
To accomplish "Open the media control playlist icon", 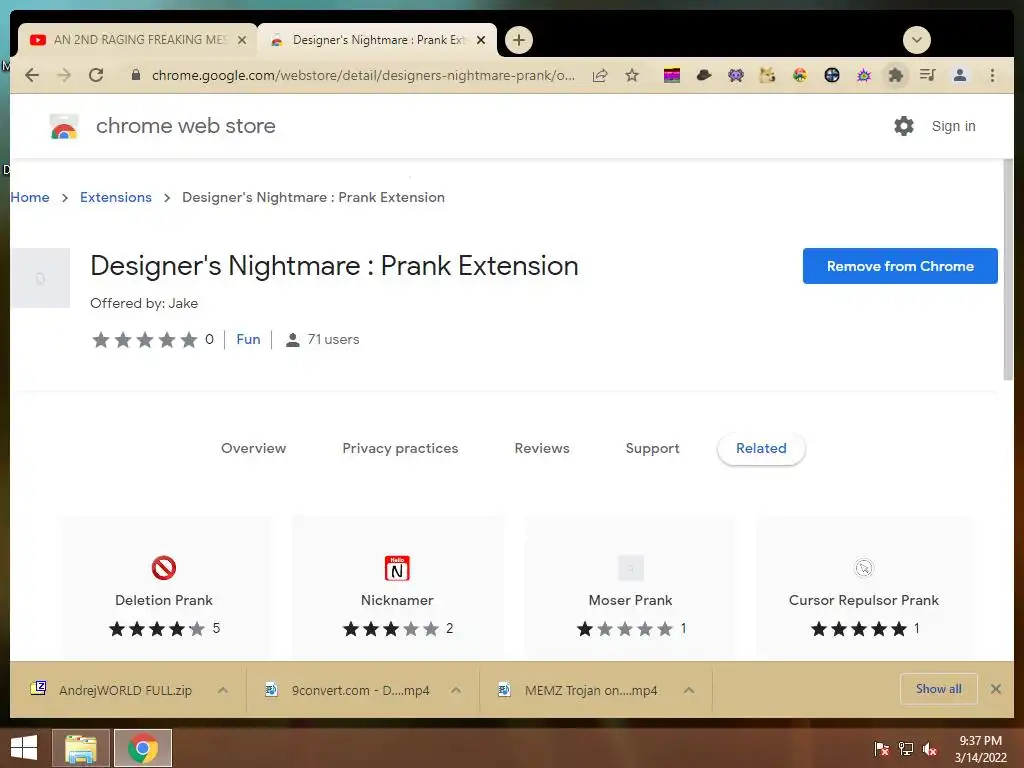I will (x=927, y=75).
